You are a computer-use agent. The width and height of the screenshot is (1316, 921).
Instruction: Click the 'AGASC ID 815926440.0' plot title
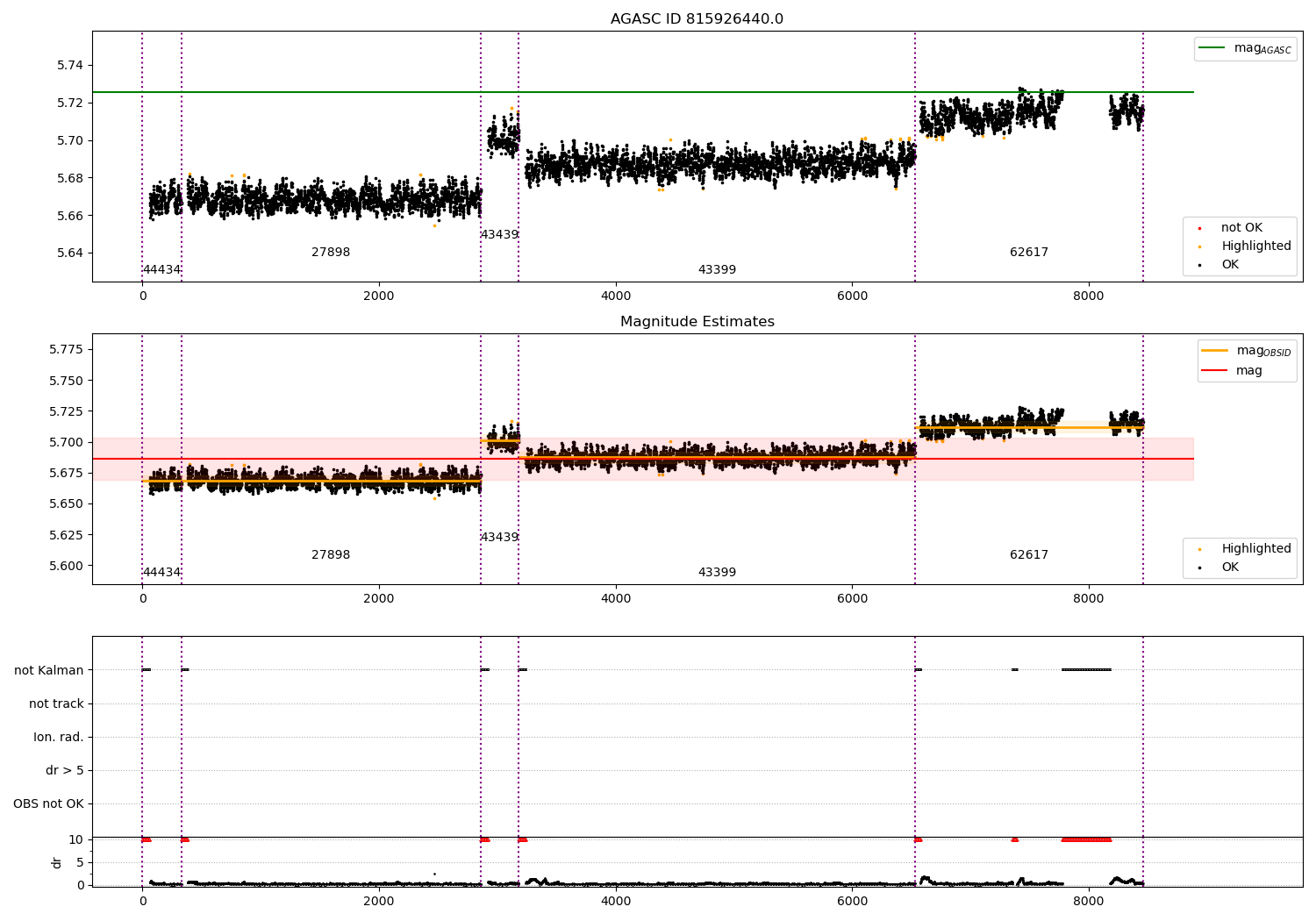click(697, 19)
